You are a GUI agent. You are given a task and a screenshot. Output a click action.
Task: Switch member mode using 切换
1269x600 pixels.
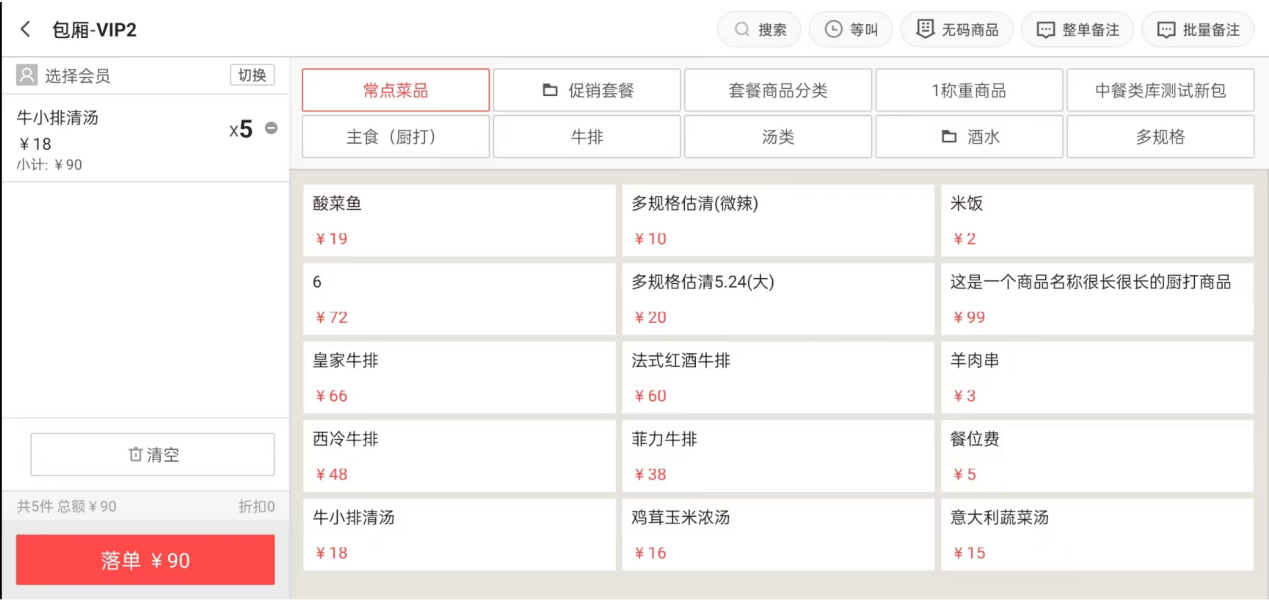[x=252, y=75]
